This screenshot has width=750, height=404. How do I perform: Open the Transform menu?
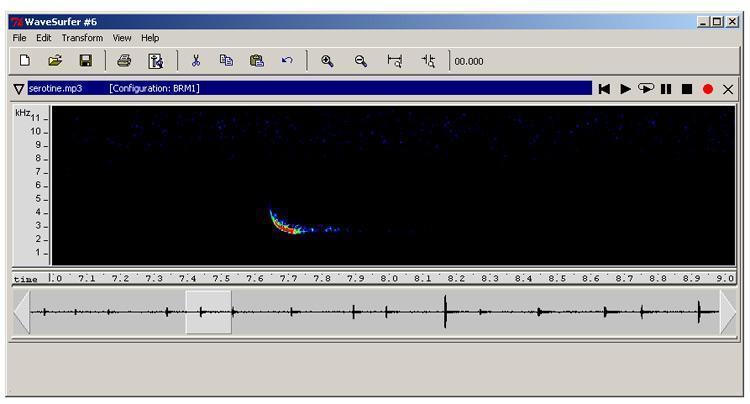(82, 38)
